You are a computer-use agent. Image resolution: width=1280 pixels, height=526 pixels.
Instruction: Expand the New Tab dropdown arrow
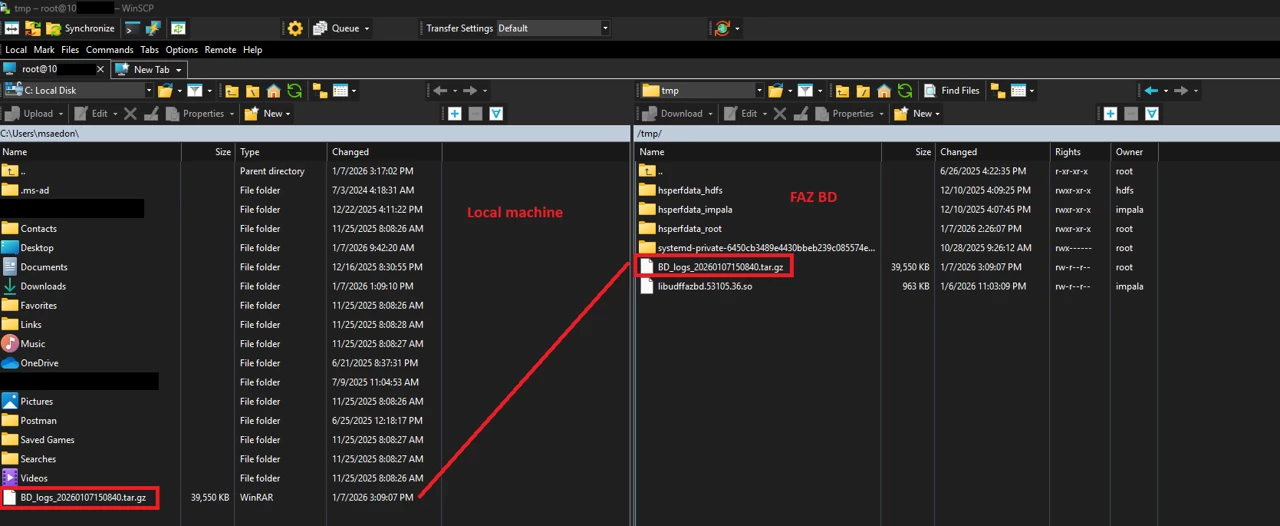181,69
